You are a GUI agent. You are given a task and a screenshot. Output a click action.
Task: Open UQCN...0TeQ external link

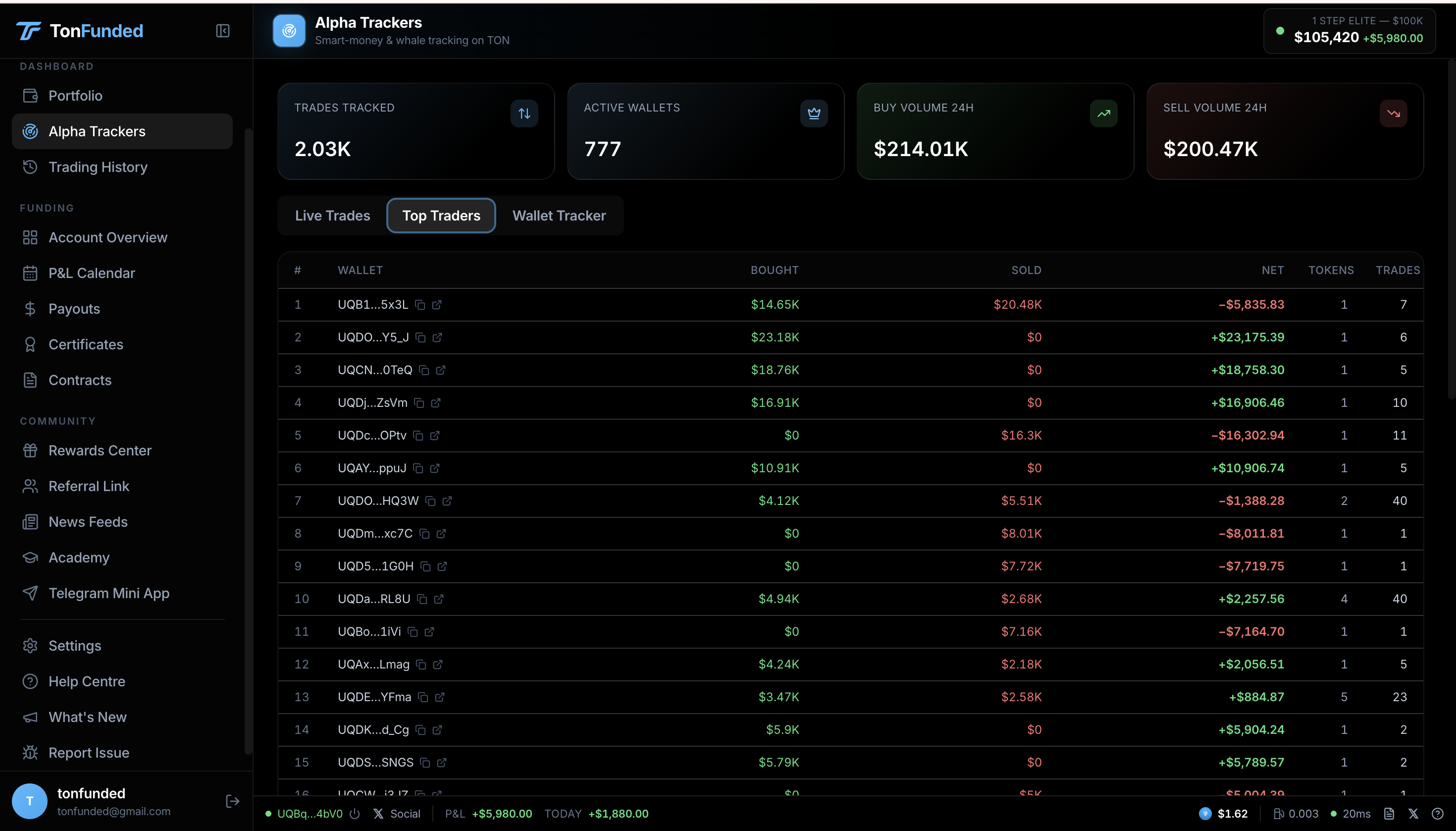click(x=441, y=371)
